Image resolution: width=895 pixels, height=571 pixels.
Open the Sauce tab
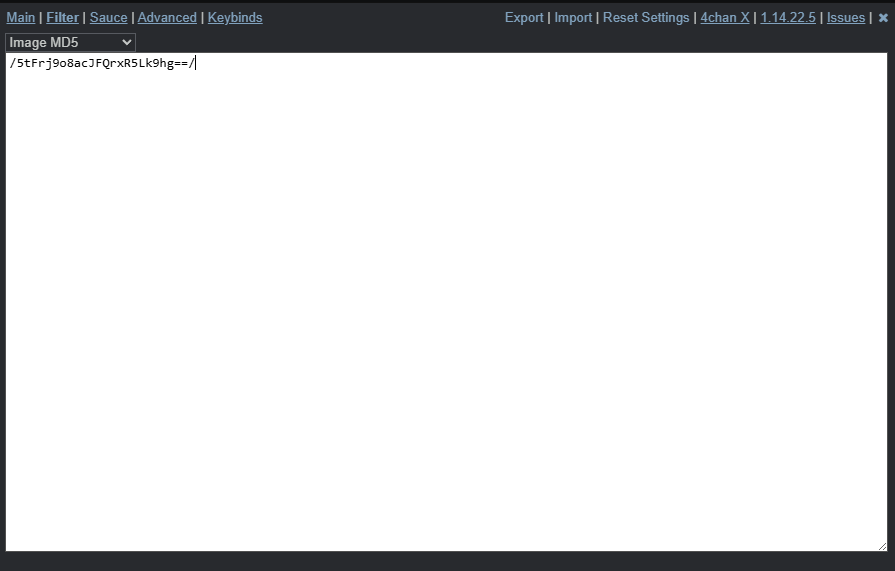108,18
